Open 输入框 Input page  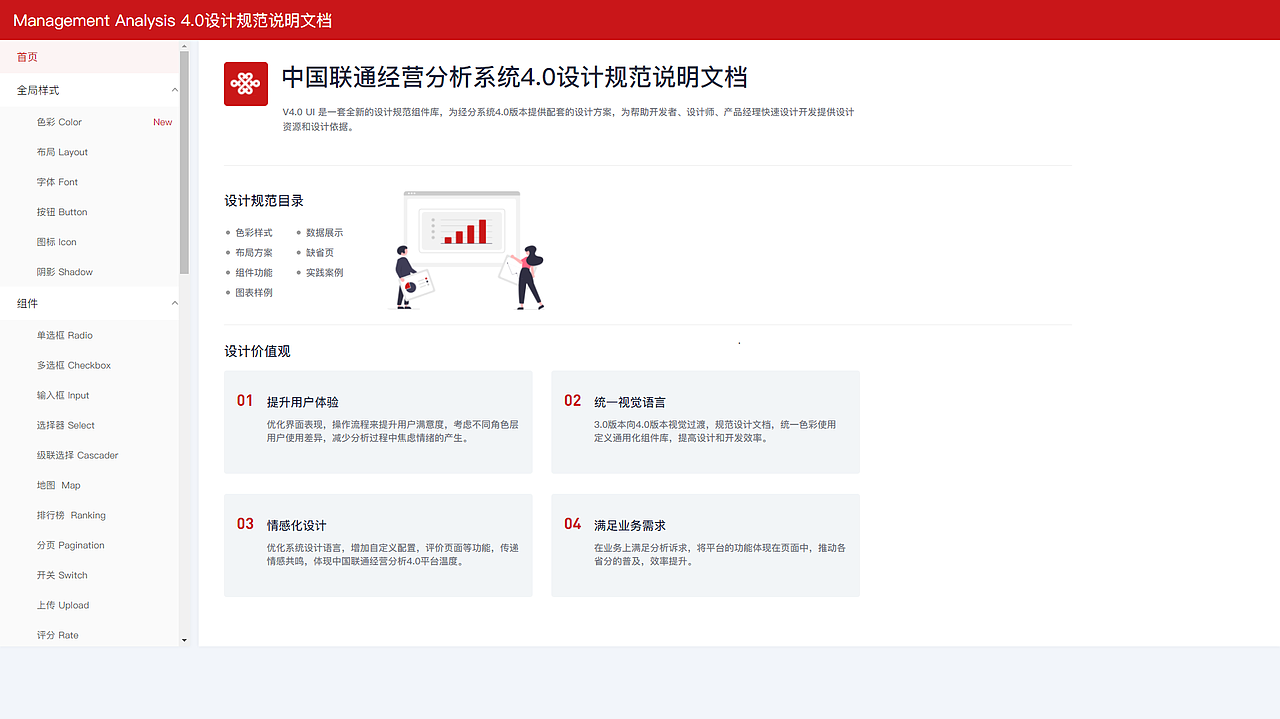63,395
